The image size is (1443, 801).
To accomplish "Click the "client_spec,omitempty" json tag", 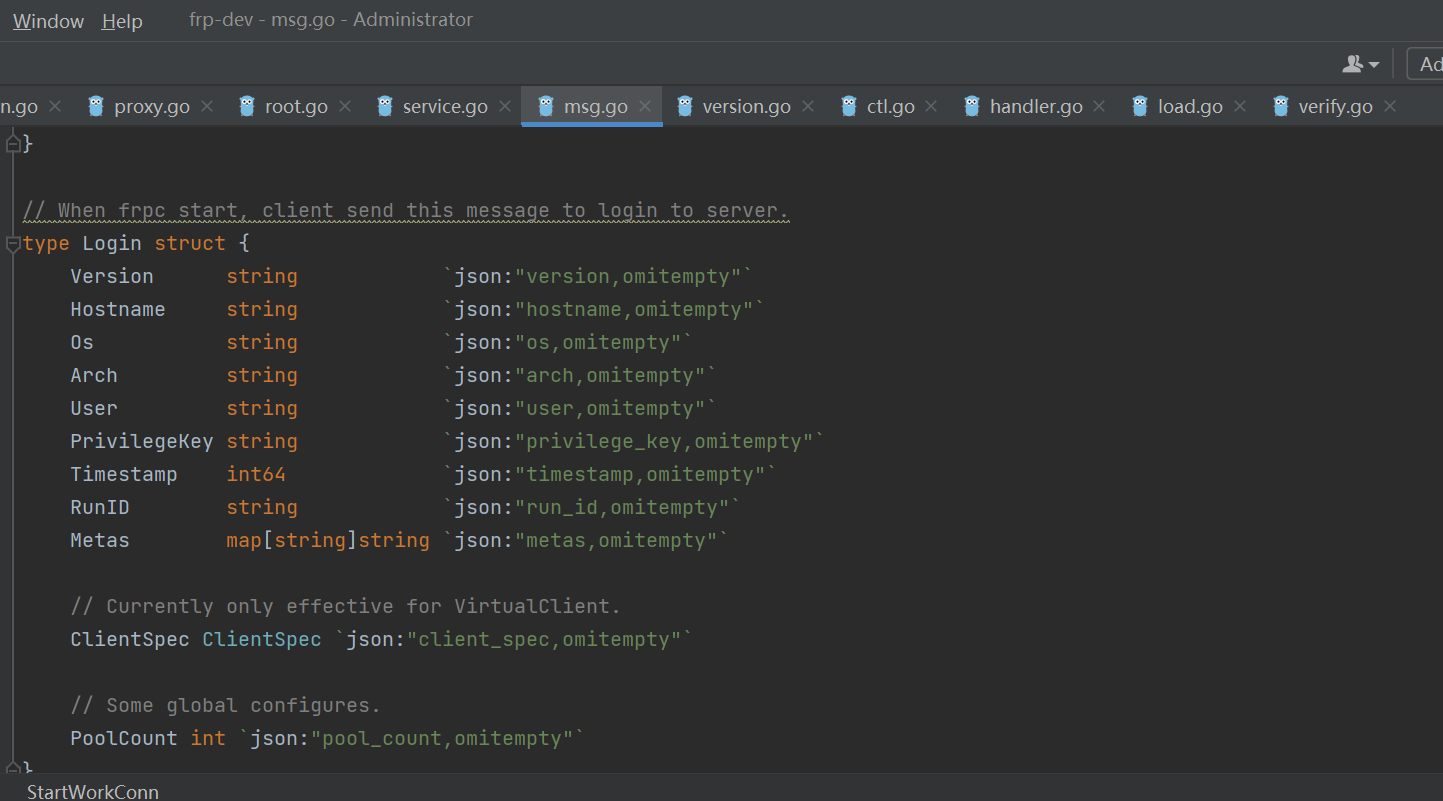I will pos(514,640).
